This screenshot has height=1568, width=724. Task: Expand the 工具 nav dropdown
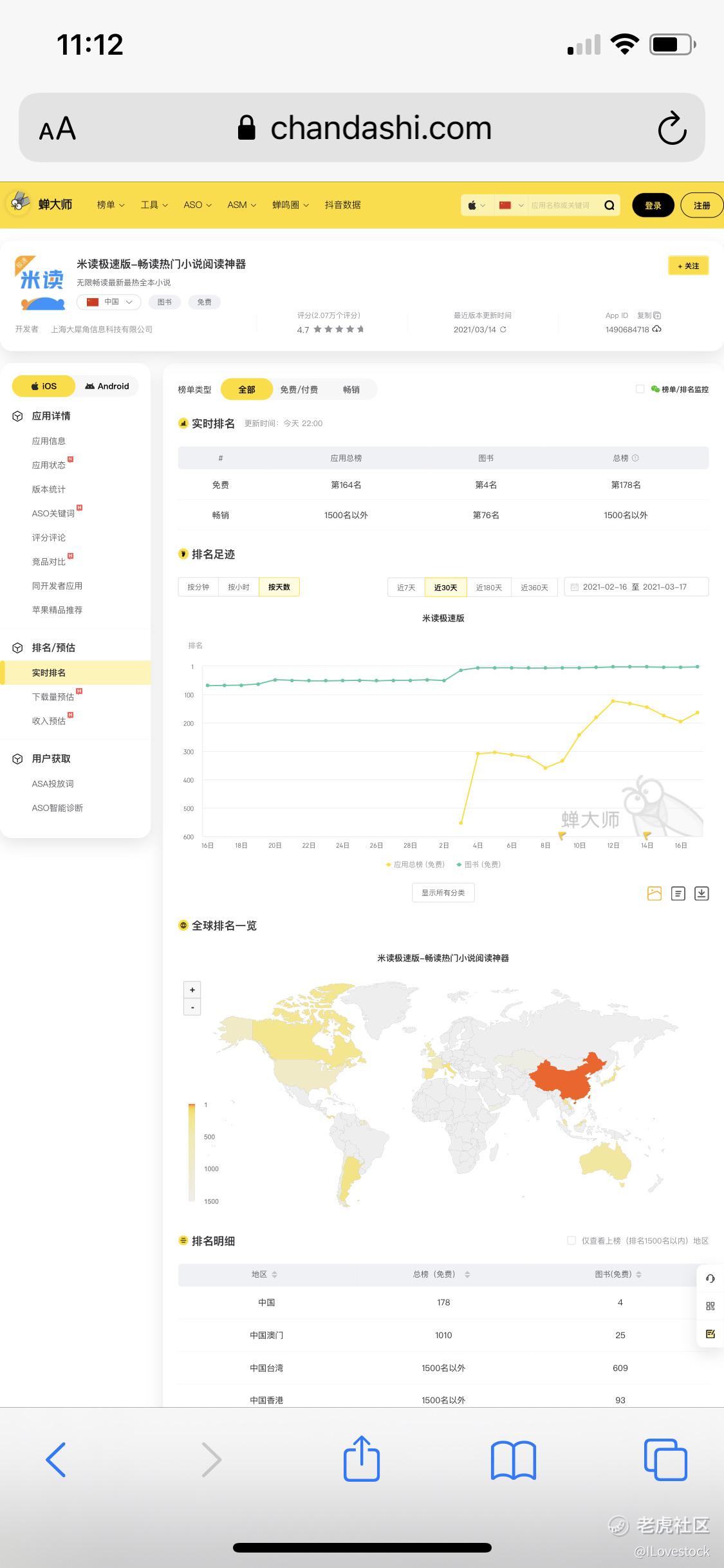point(154,205)
